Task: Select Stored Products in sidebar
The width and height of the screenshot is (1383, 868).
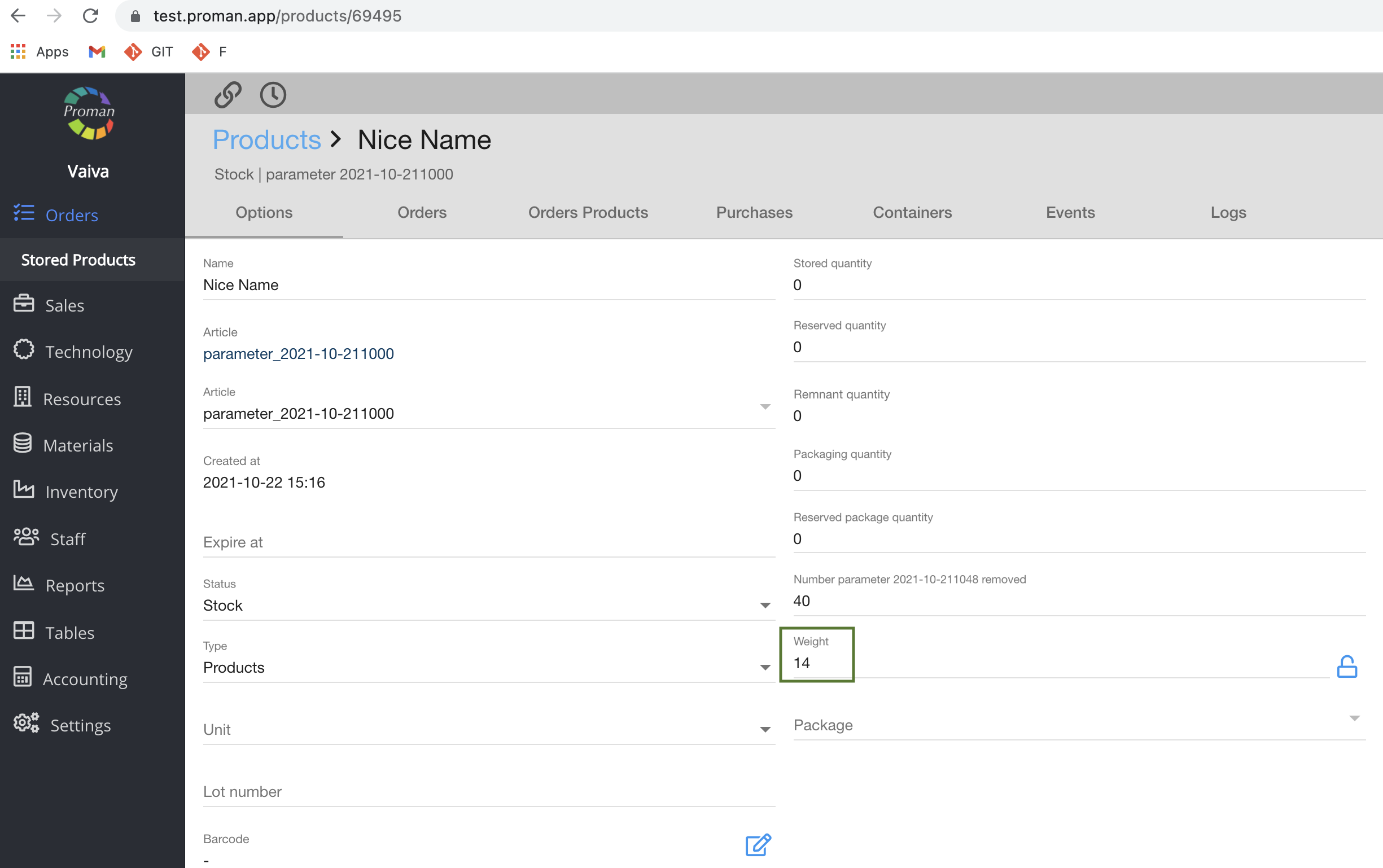Action: (x=78, y=260)
